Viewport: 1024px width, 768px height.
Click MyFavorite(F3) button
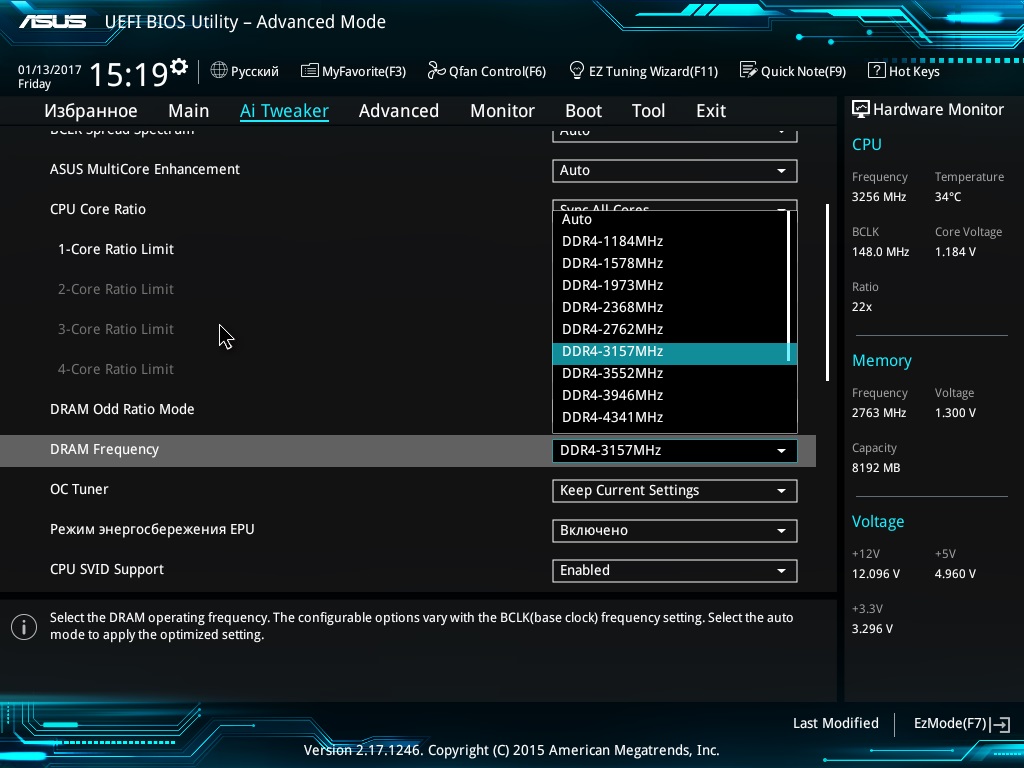click(x=353, y=71)
